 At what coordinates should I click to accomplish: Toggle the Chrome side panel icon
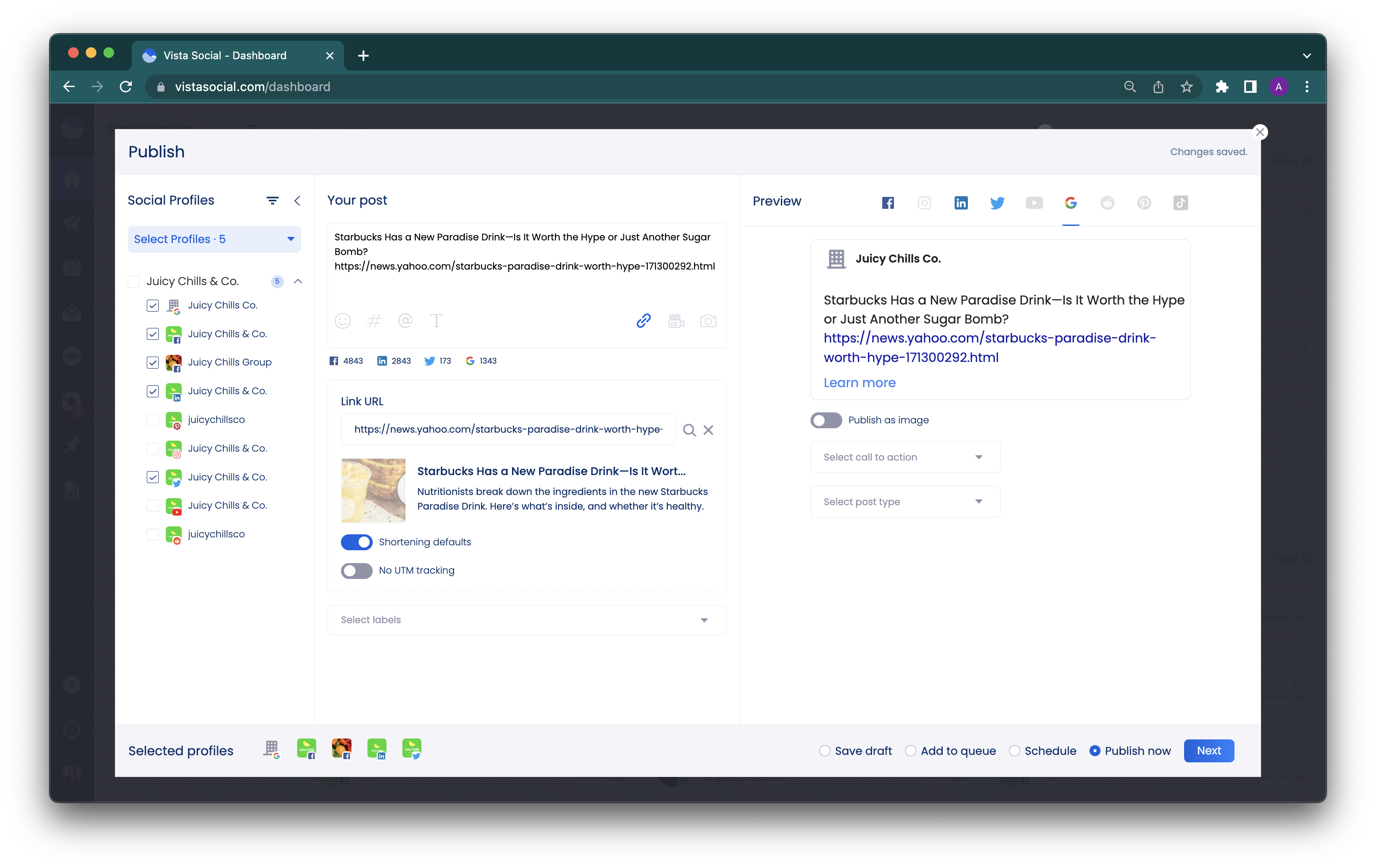[x=1250, y=87]
